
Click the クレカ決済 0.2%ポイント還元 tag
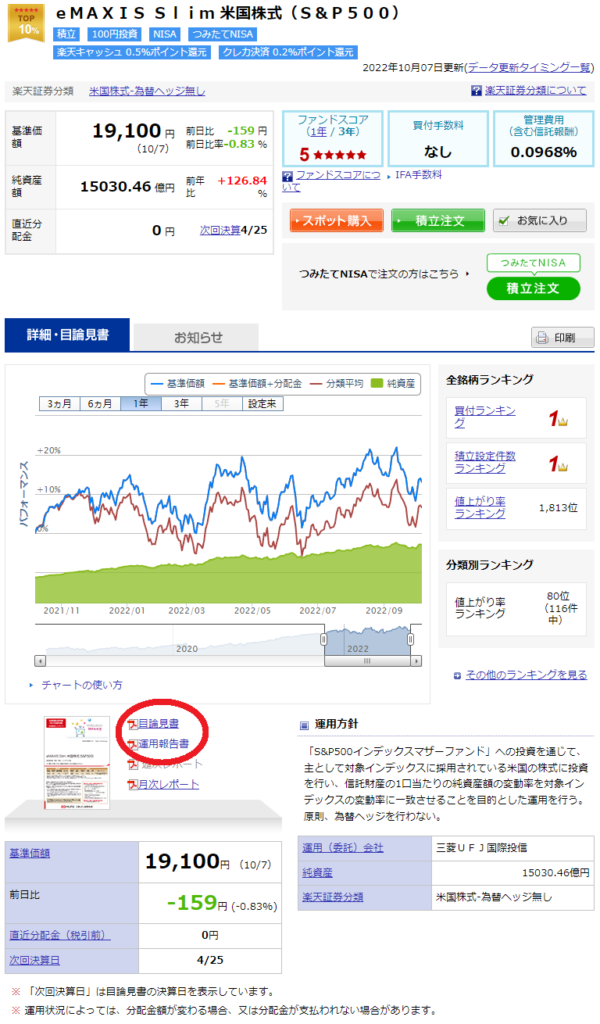[288, 52]
